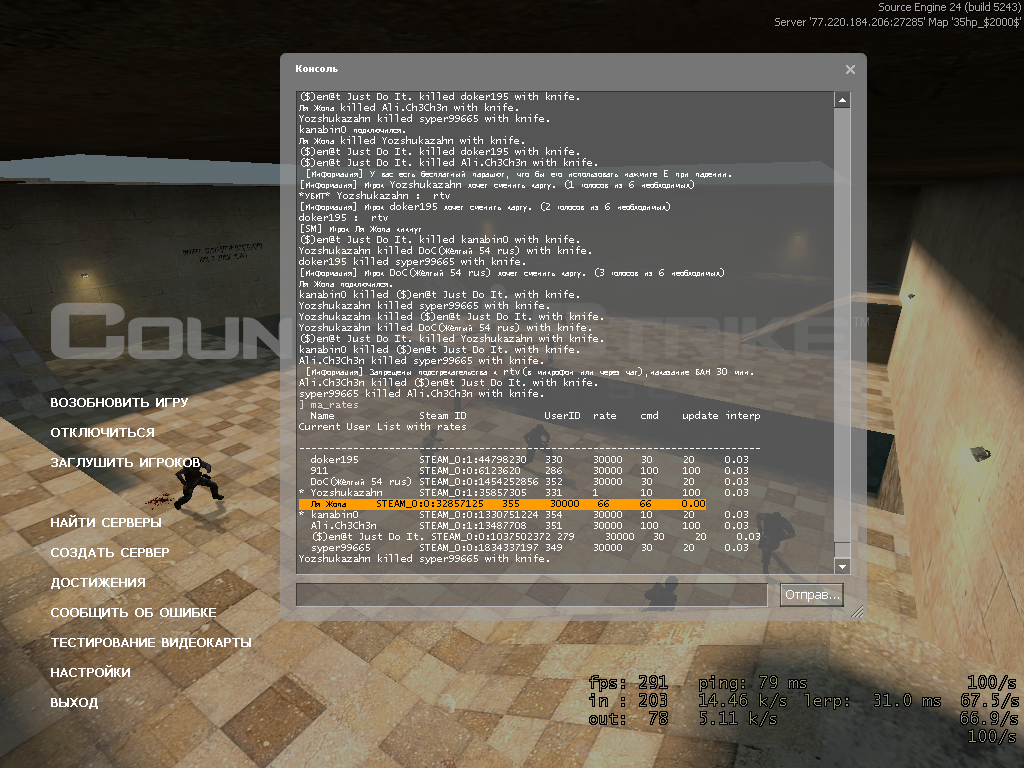The height and width of the screenshot is (768, 1024).
Task: Open ДОСТИЖЕНИЯ achievements
Action: (x=98, y=583)
